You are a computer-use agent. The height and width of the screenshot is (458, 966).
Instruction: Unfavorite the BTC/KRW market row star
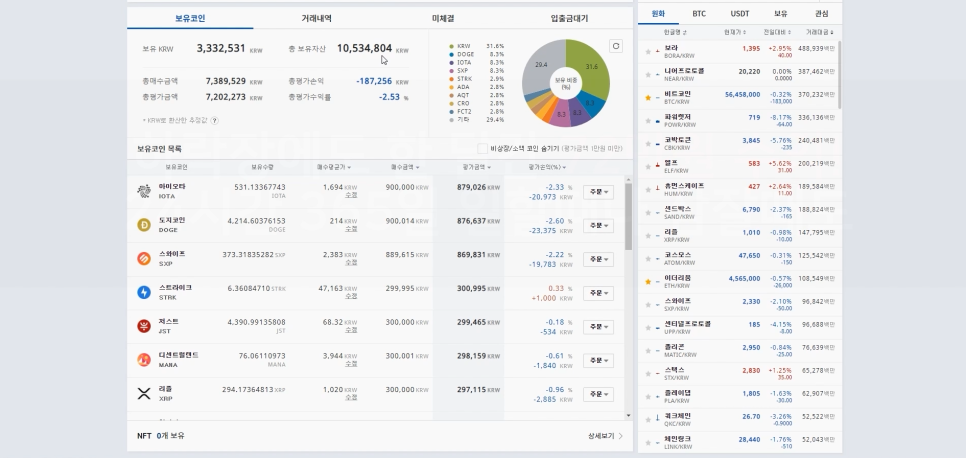pyautogui.click(x=647, y=97)
